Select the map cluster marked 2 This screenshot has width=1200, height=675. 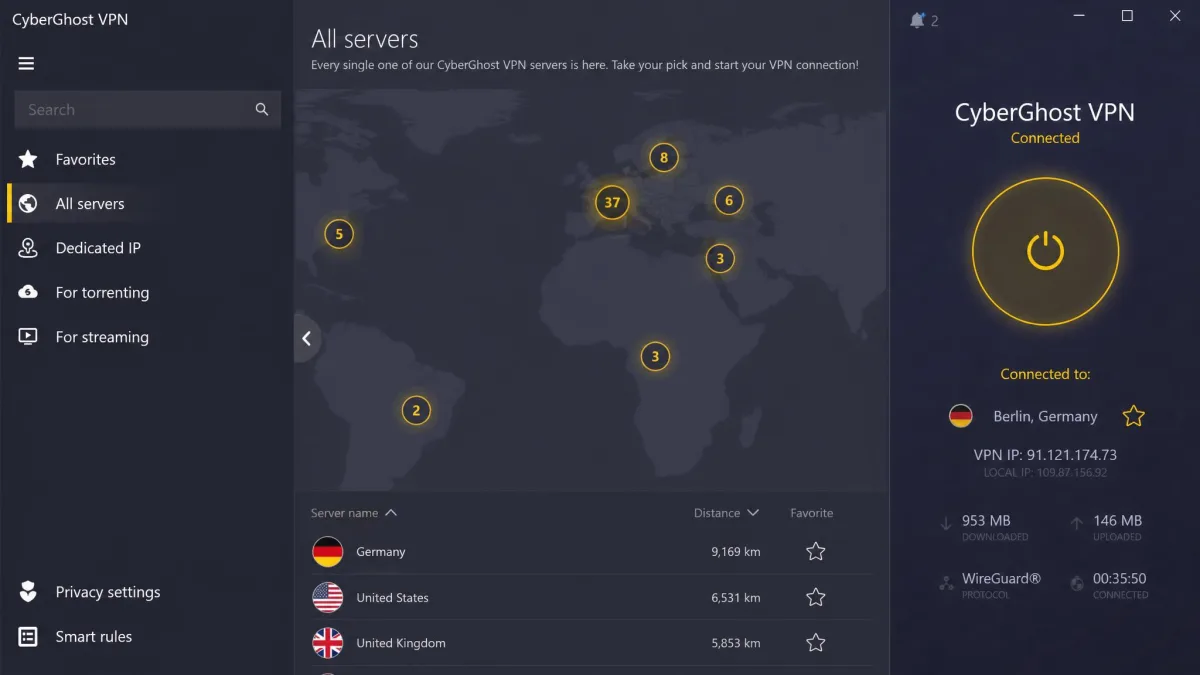(x=416, y=410)
